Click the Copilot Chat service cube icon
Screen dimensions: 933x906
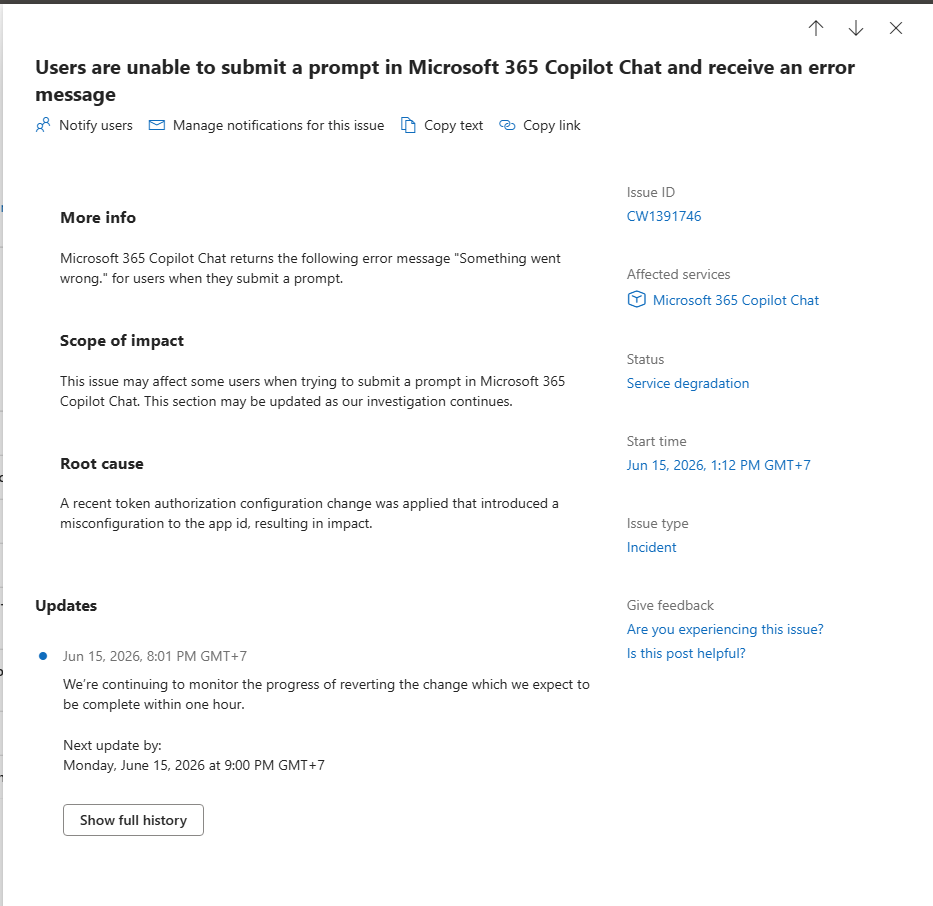[636, 300]
